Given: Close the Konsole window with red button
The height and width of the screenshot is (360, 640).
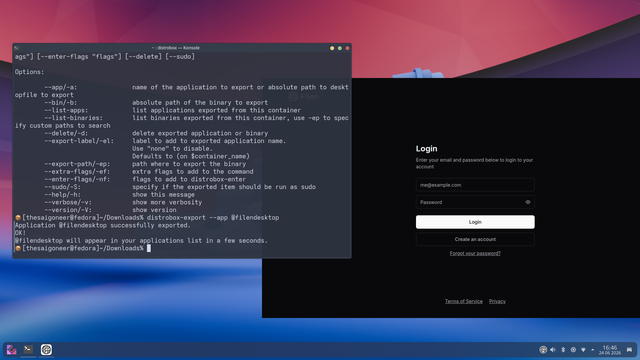Looking at the screenshot, I should [x=347, y=48].
